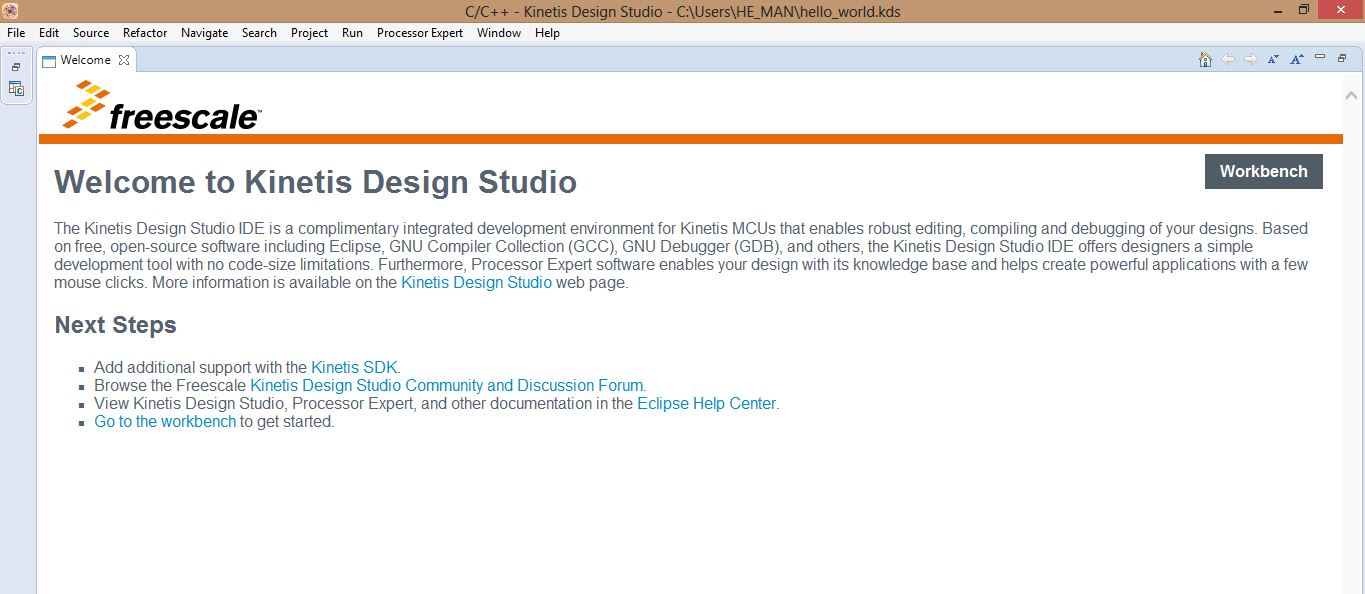
Task: Click the Welcome to Kinetis Design Studio heading
Action: coord(315,182)
